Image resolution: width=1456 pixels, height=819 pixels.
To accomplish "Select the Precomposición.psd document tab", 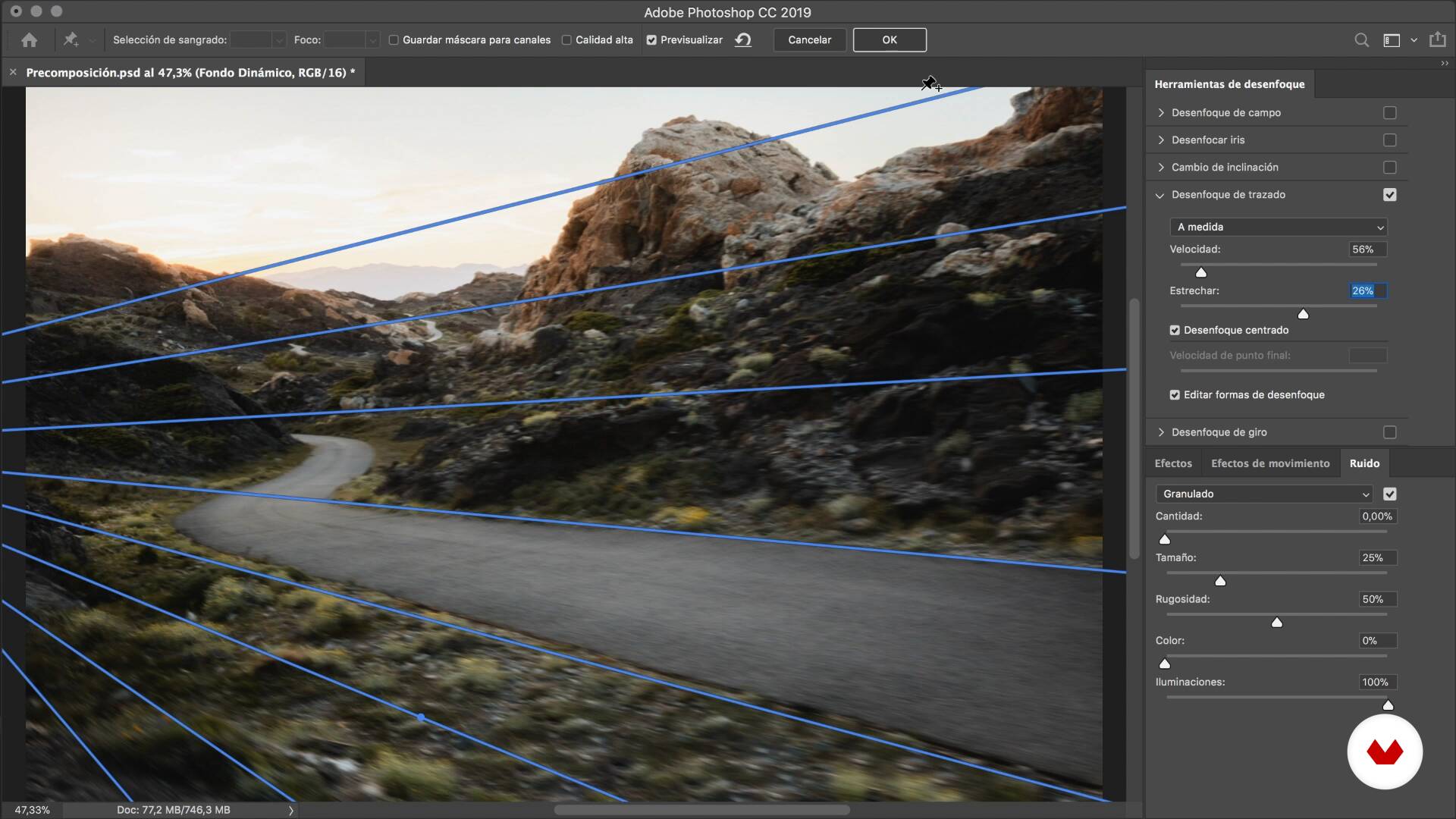I will point(190,73).
